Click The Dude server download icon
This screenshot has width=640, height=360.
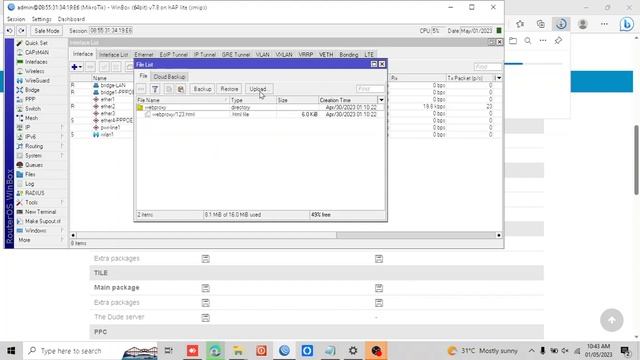pyautogui.click(x=205, y=318)
